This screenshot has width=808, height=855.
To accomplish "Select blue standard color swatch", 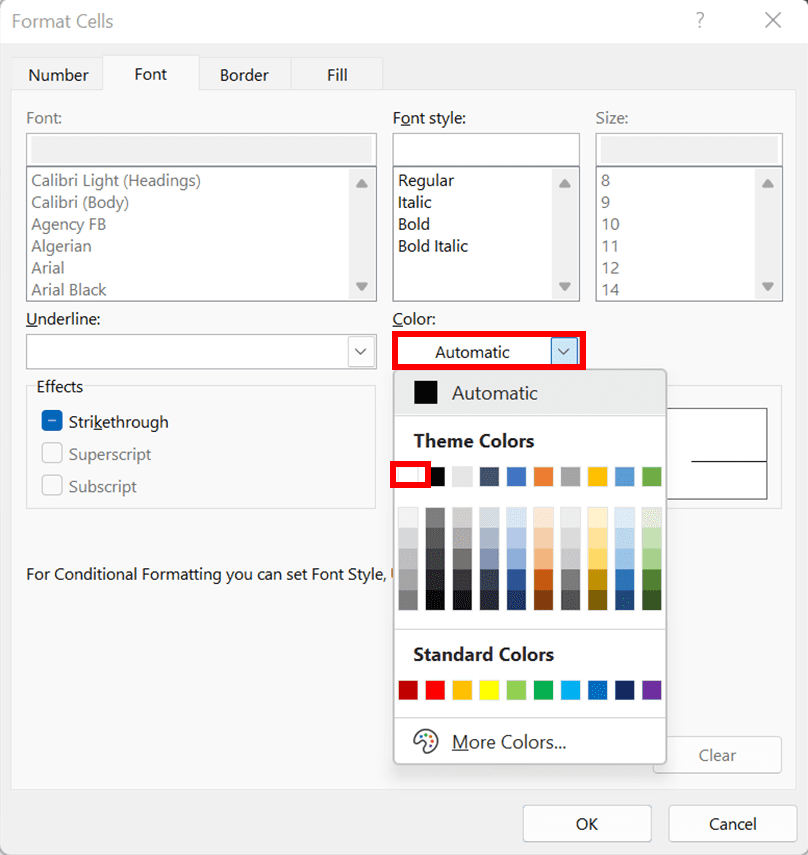I will click(x=598, y=690).
